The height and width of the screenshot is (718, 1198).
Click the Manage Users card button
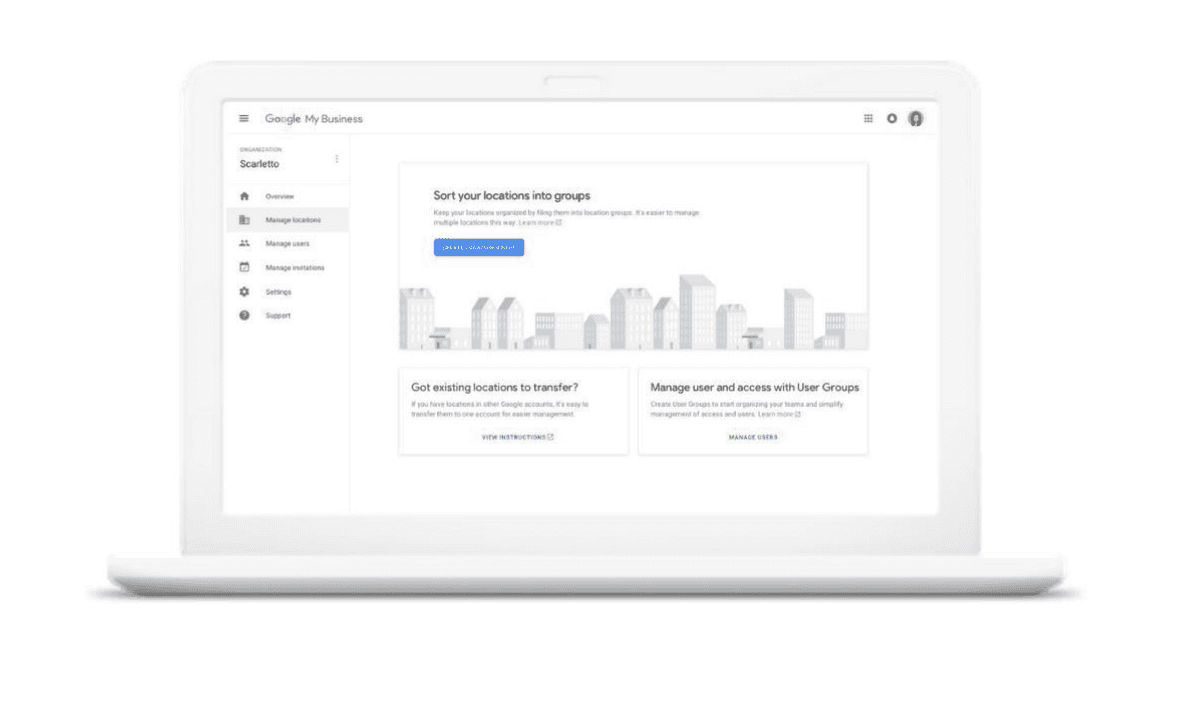point(752,437)
